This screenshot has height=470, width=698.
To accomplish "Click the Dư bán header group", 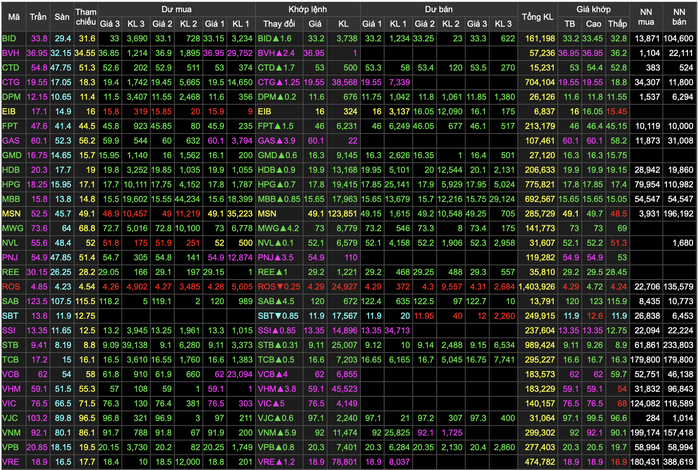I will click(x=438, y=9).
